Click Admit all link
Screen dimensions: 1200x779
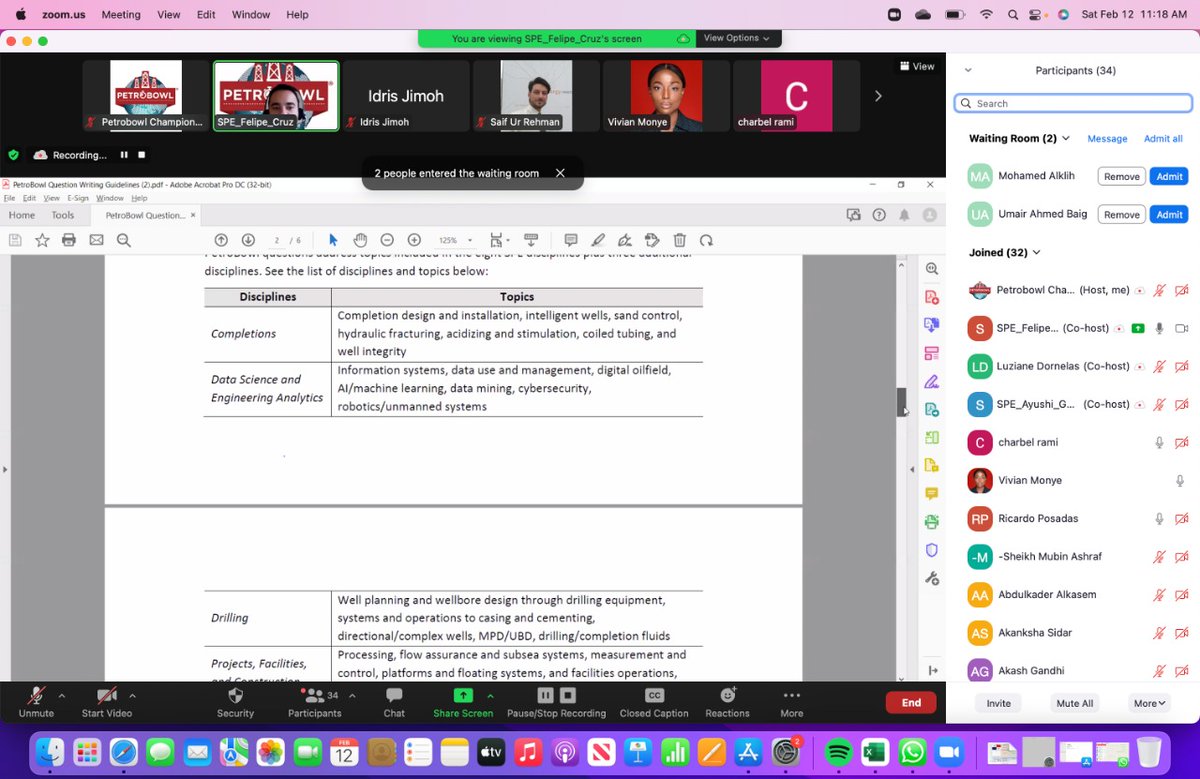(x=1163, y=139)
